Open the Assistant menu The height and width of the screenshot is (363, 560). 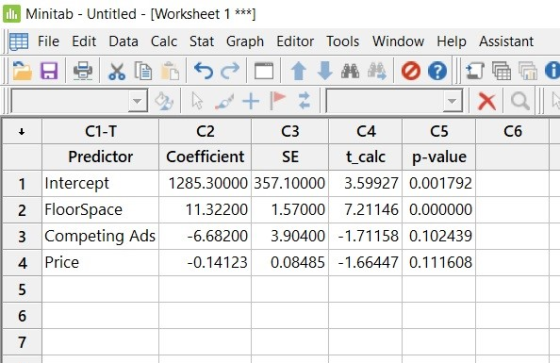click(506, 41)
